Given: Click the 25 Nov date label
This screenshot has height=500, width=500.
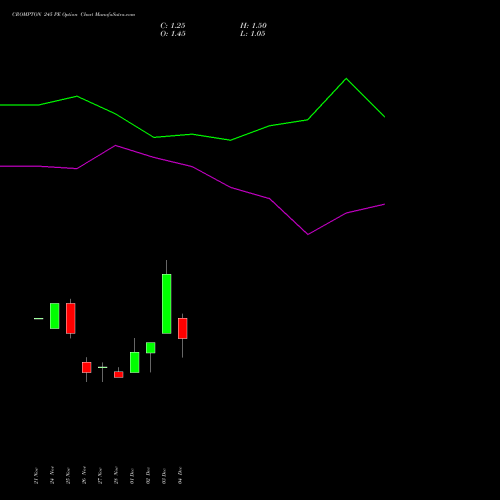Looking at the screenshot, I should click(68, 476).
